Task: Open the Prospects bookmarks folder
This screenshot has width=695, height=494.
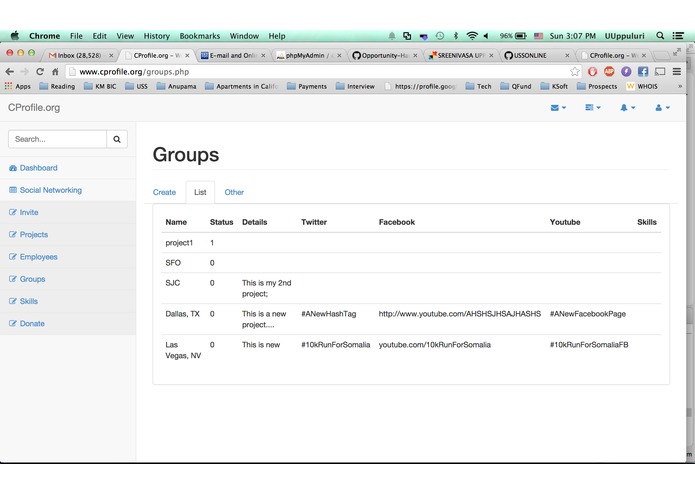Action: 597,86
